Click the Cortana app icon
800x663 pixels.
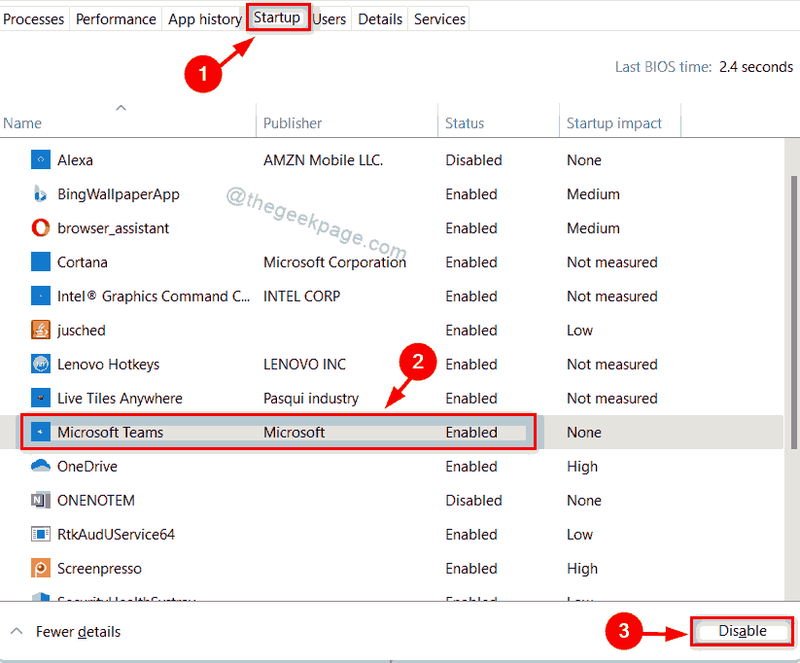41,262
